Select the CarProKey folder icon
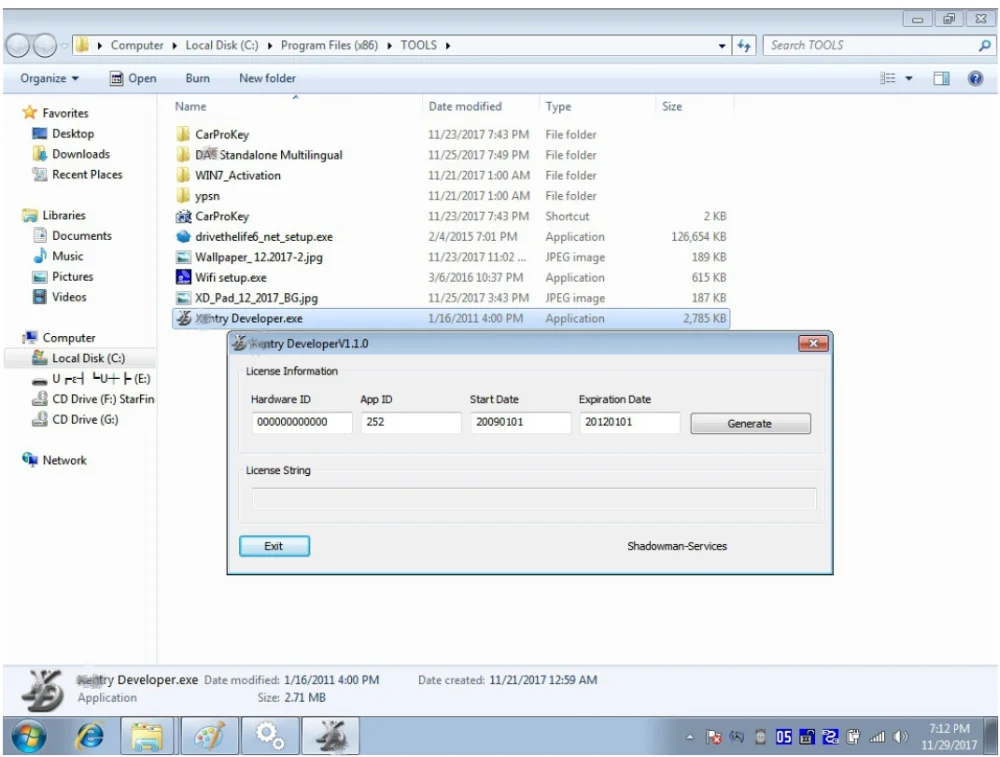1000x757 pixels. [183, 135]
